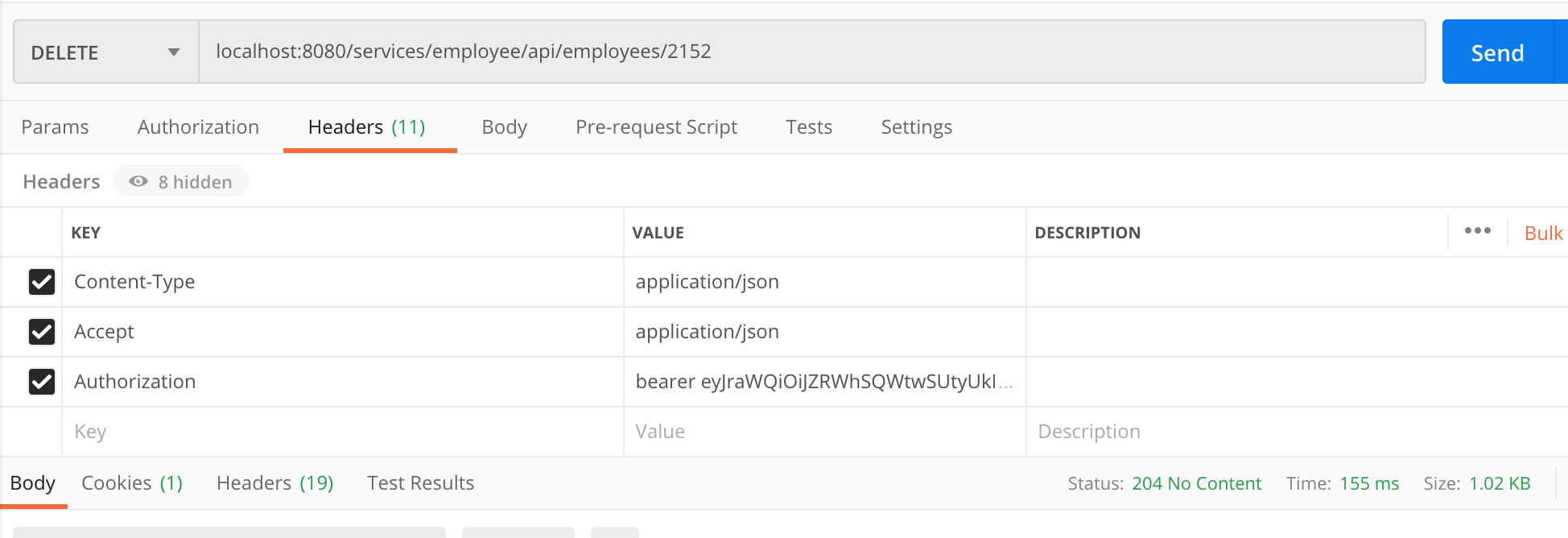Open the DELETE method dropdown
The height and width of the screenshot is (538, 1568).
105,52
